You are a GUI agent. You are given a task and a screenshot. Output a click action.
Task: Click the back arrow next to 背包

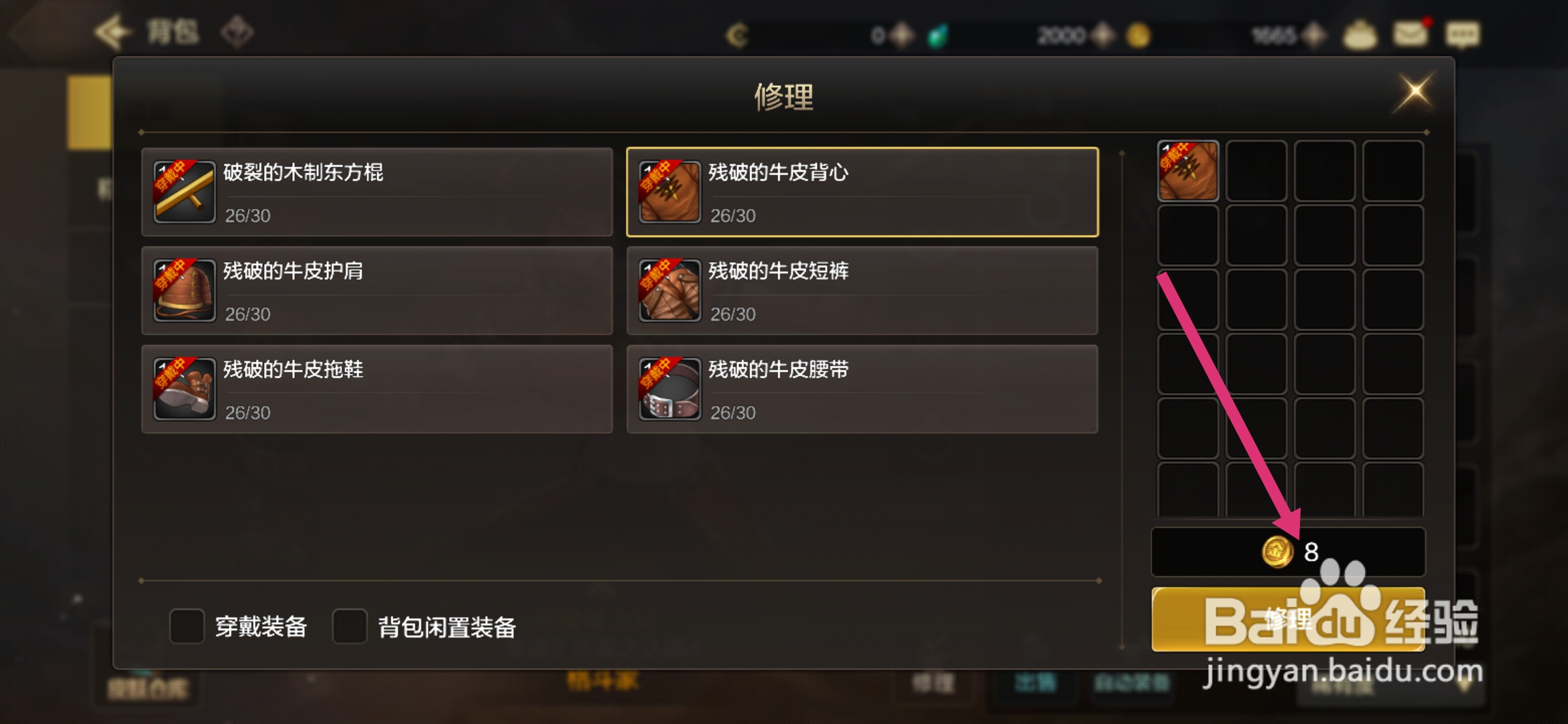pyautogui.click(x=111, y=32)
